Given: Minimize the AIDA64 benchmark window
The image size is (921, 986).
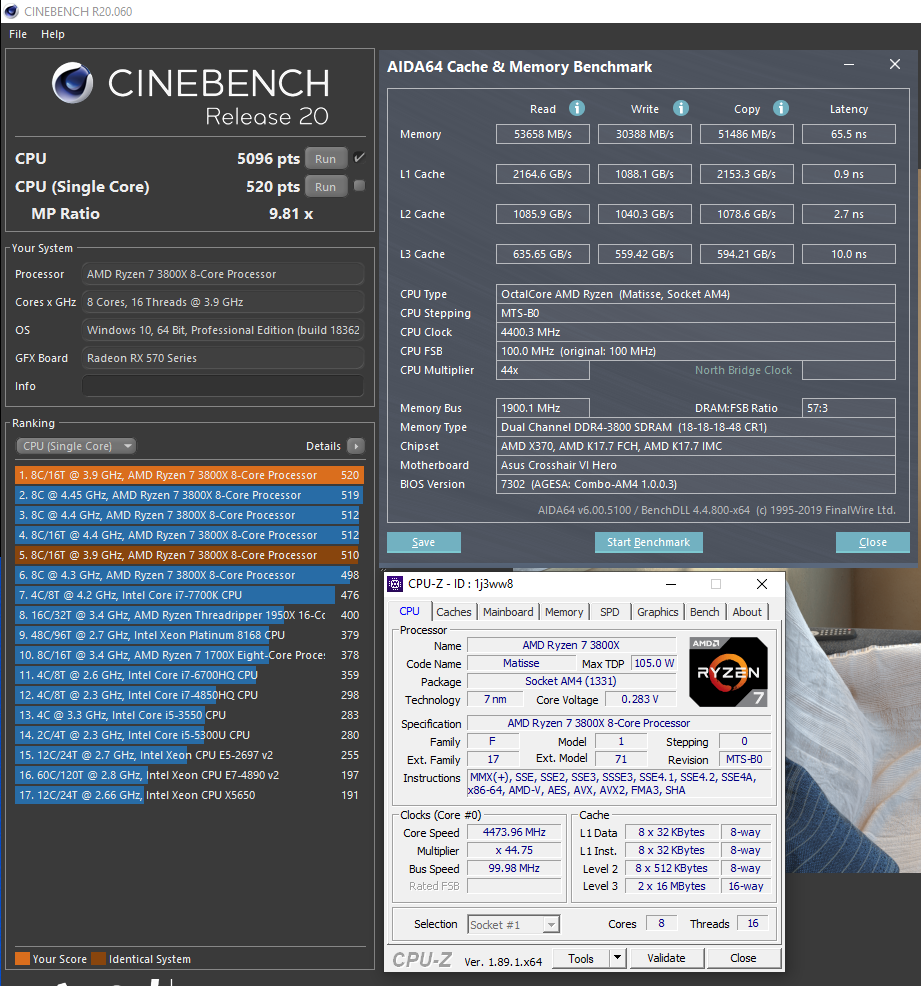Looking at the screenshot, I should [x=849, y=64].
